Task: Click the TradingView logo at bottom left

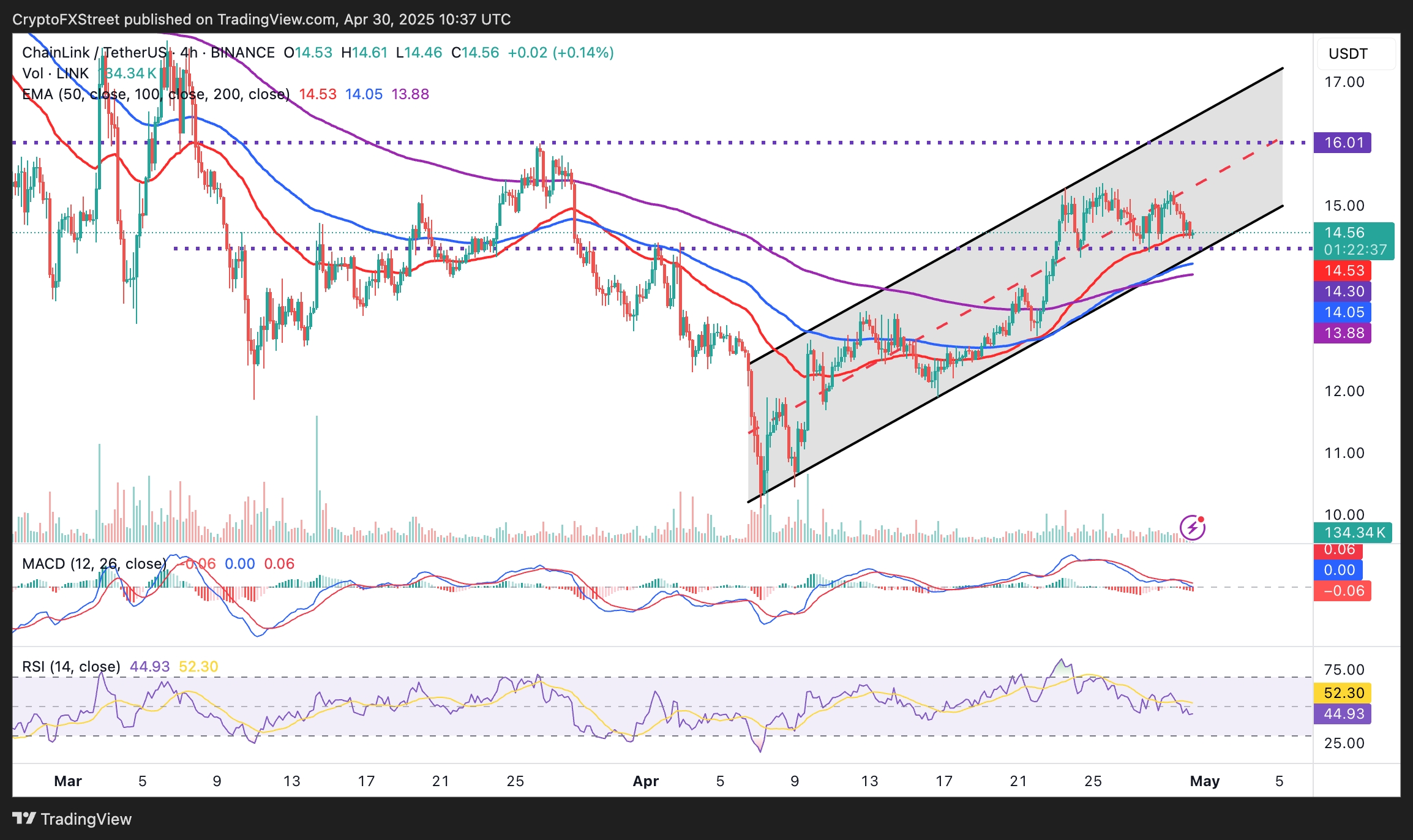Action: [72, 819]
